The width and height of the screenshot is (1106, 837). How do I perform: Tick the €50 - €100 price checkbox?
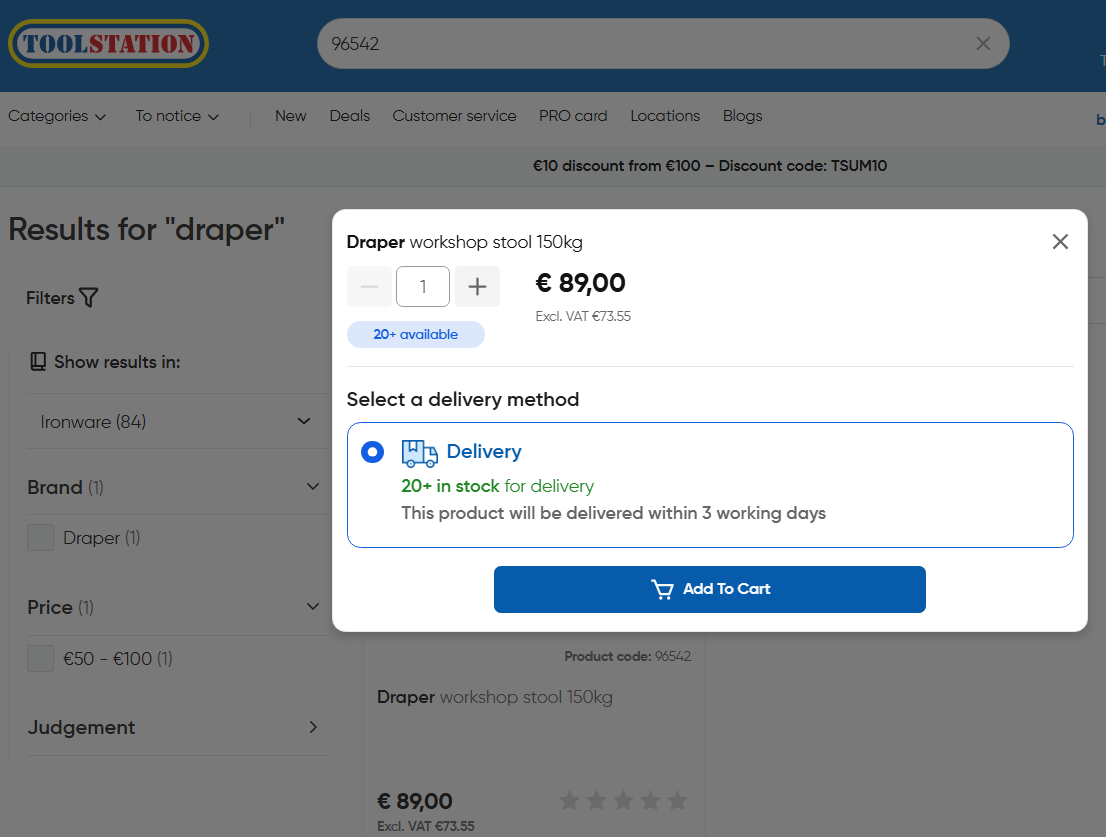pyautogui.click(x=40, y=659)
